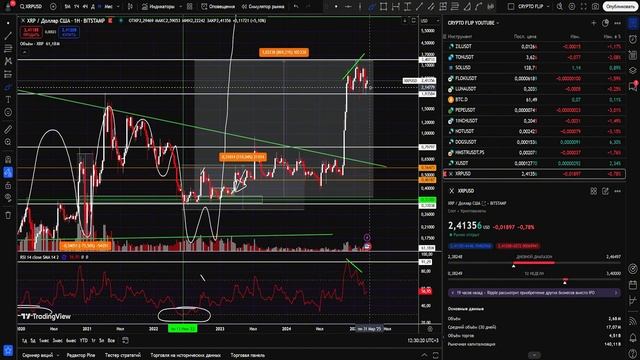Select ZILUSDT in watchlist

[534, 47]
